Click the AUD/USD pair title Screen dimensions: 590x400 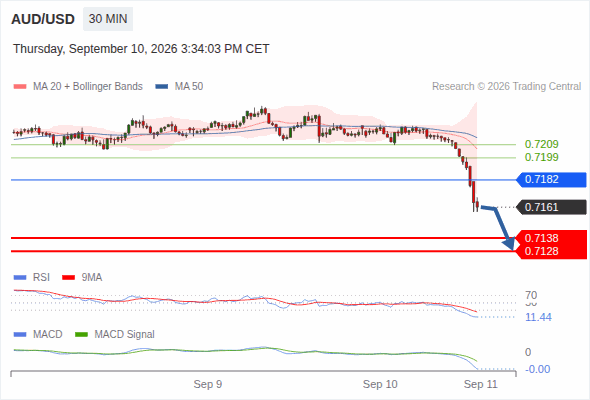(x=43, y=19)
